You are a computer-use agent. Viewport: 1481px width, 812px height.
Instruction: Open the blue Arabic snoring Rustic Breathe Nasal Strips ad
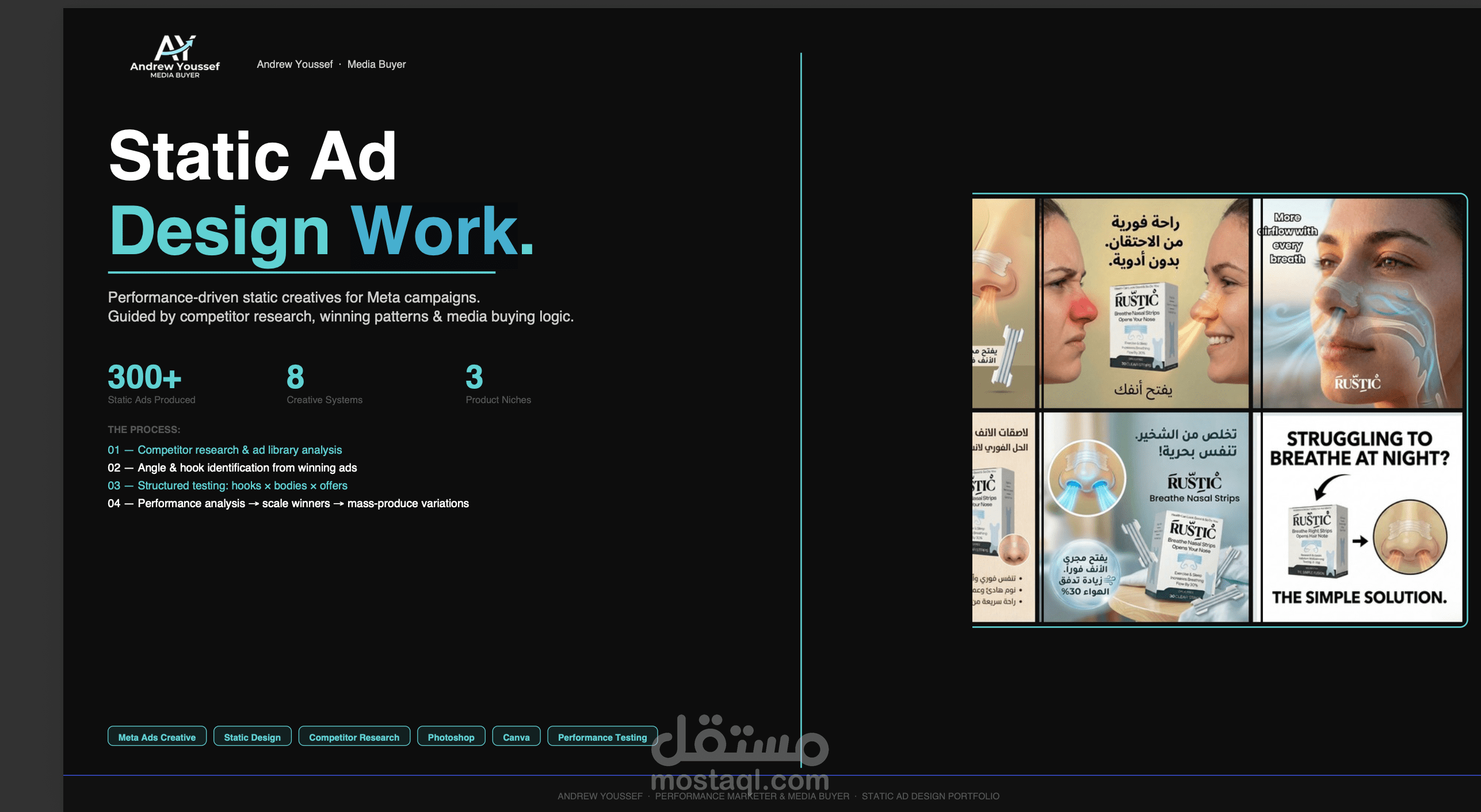[x=1145, y=517]
